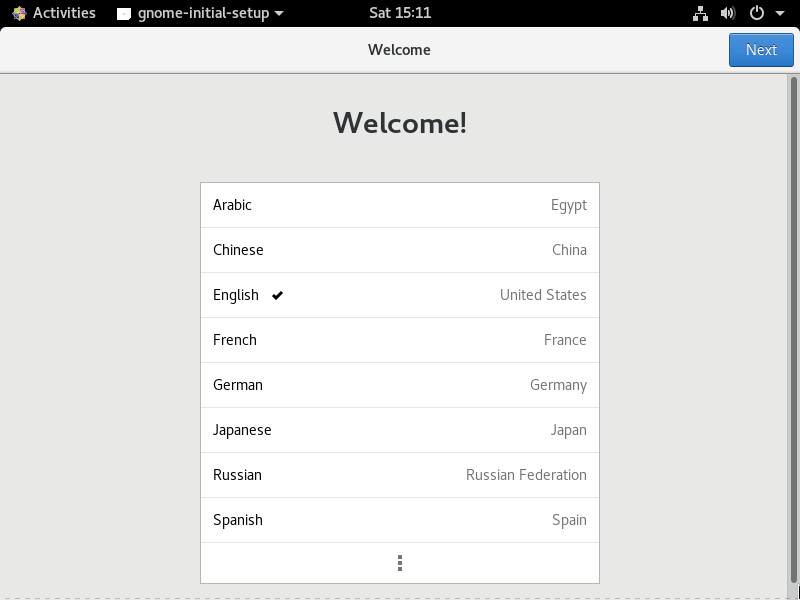Viewport: 800px width, 600px height.
Task: Select Russian as the language
Action: pos(400,475)
